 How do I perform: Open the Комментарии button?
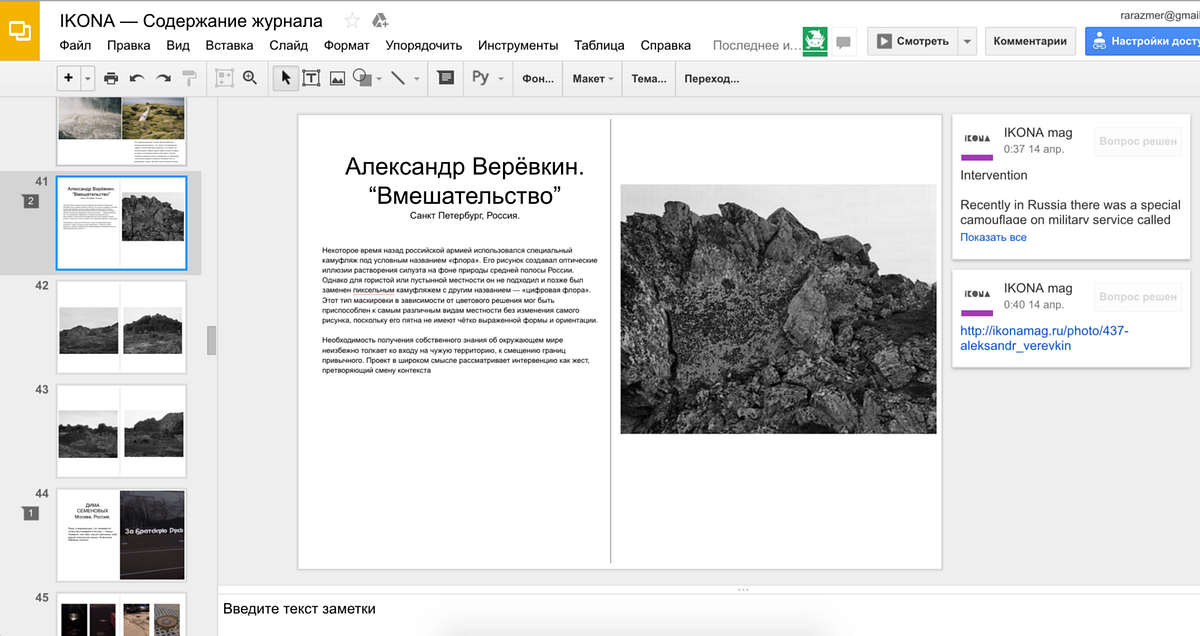[1032, 42]
